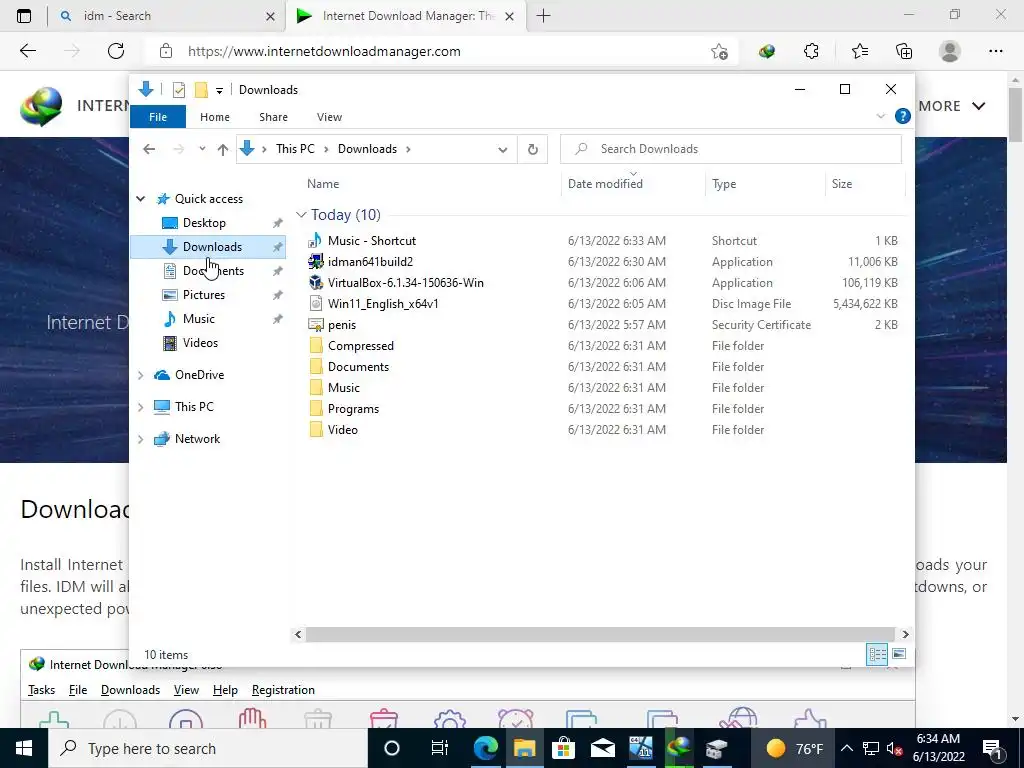Expand the This PC tree node
Viewport: 1024px width, 768px height.
click(140, 407)
